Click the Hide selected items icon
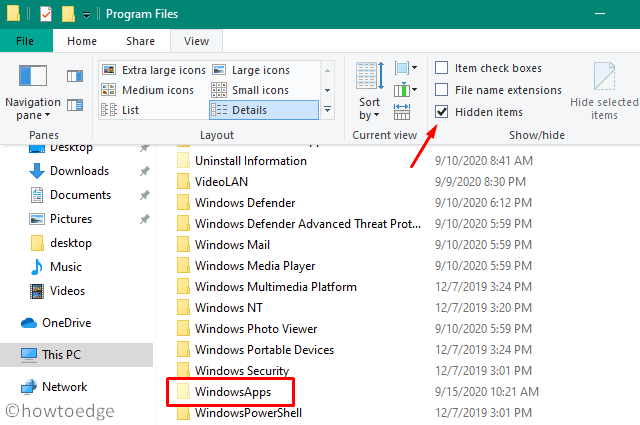 [x=604, y=78]
